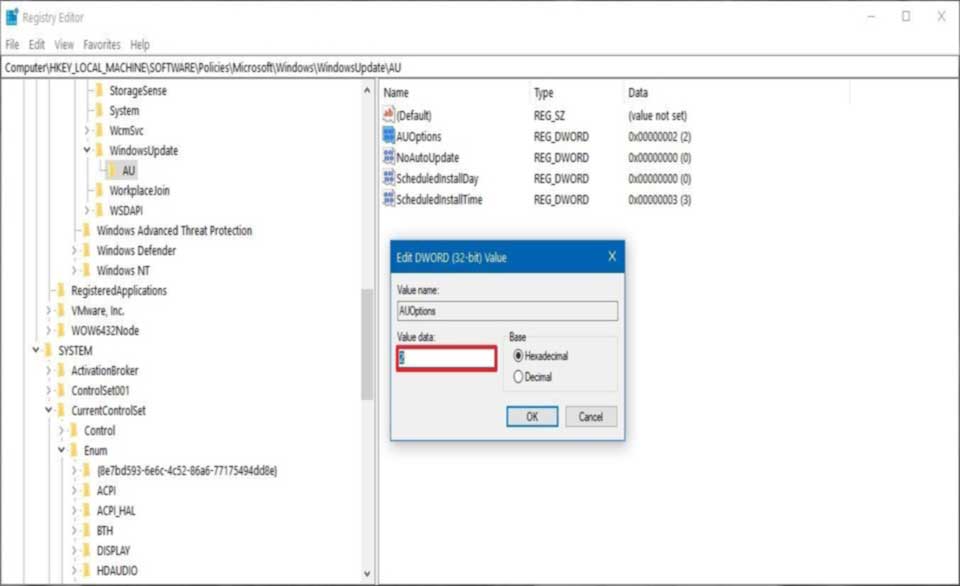Click the registry path address bar
Viewport: 960px width, 586px height.
(479, 67)
